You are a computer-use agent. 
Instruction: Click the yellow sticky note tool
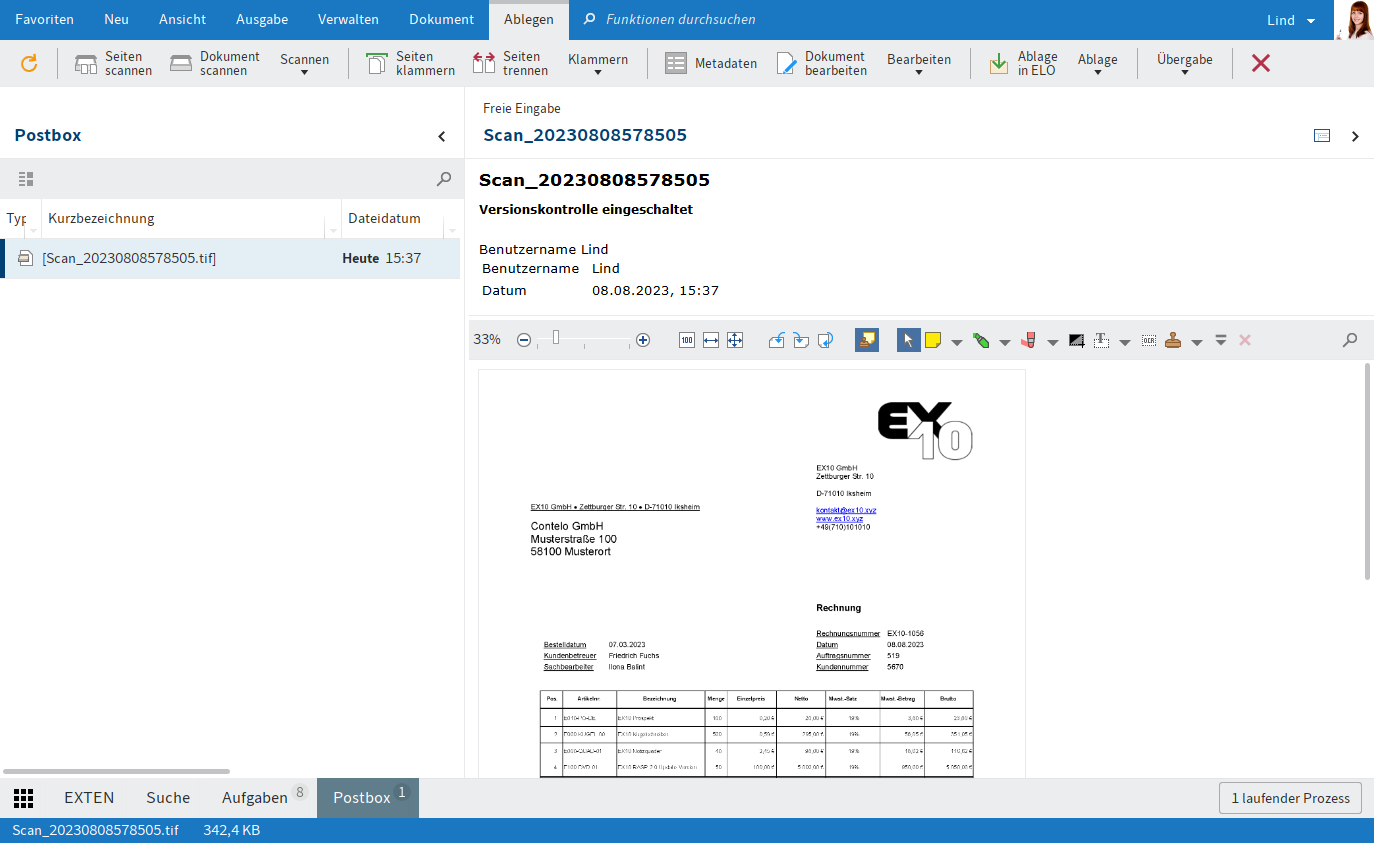932,340
